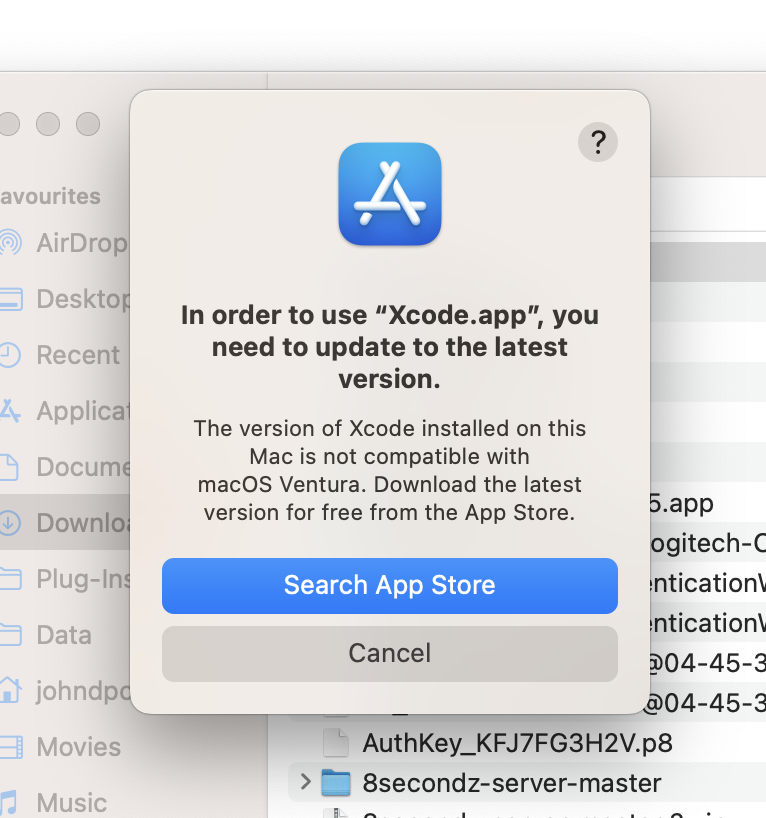Click the 8secondz-server-master folder name
Image resolution: width=766 pixels, height=818 pixels.
click(510, 783)
